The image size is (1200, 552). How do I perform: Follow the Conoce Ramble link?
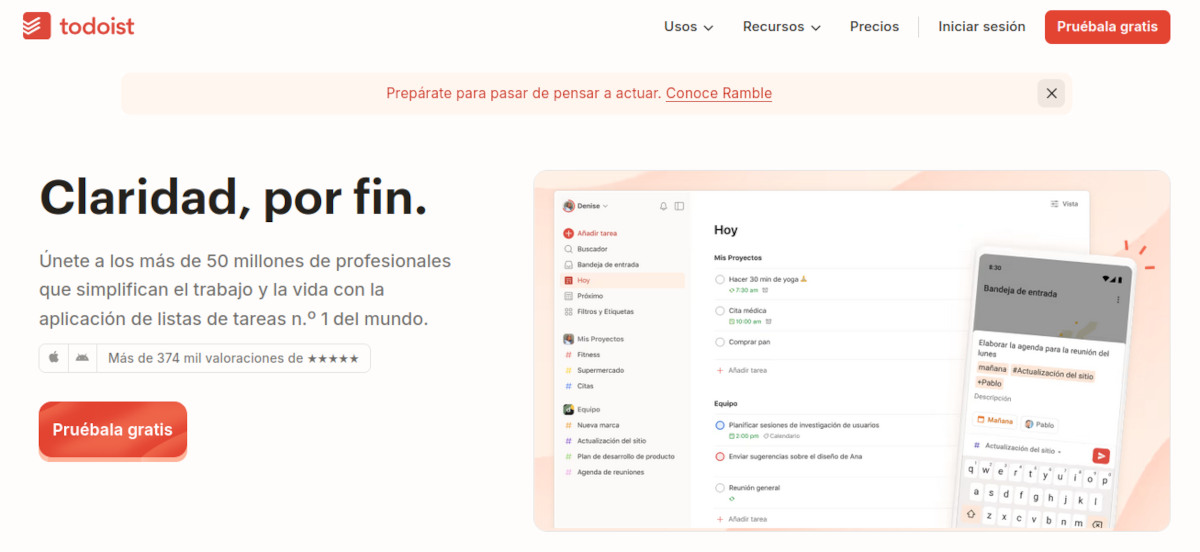pyautogui.click(x=719, y=93)
